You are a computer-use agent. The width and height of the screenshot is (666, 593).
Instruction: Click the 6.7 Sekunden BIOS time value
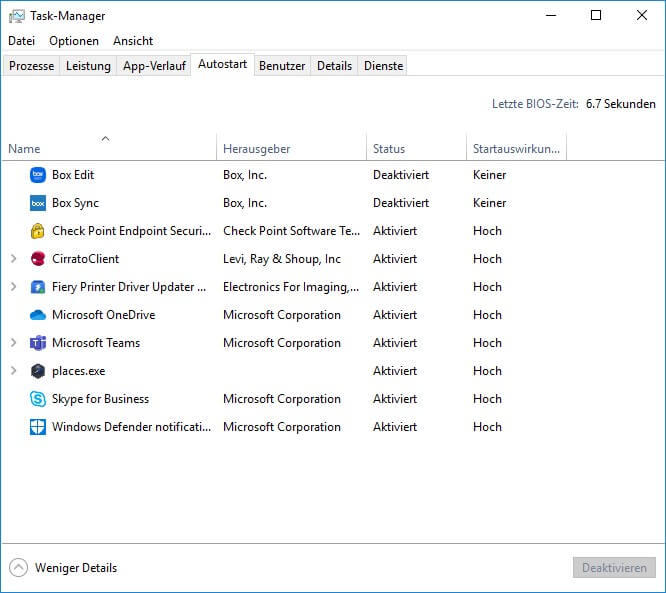(x=621, y=104)
